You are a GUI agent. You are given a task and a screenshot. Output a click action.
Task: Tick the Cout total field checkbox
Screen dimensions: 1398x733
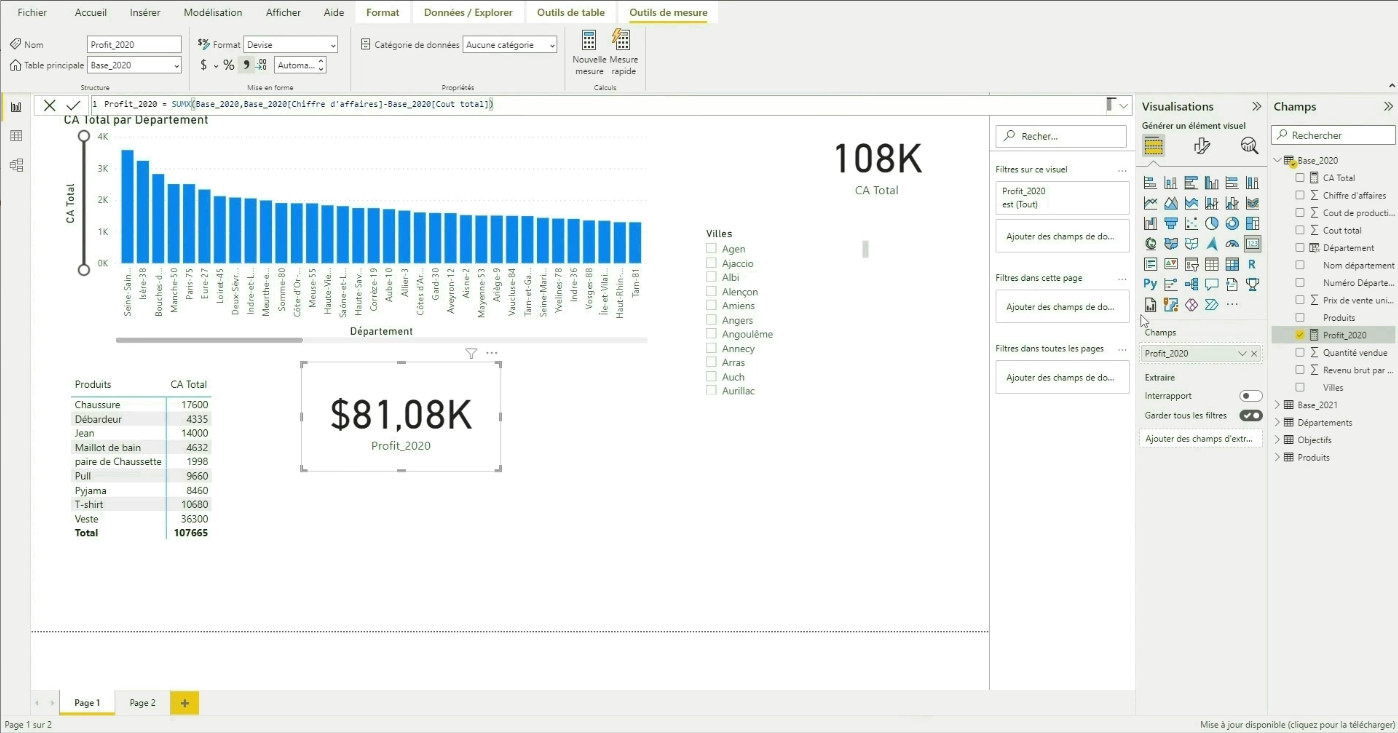pos(1300,230)
